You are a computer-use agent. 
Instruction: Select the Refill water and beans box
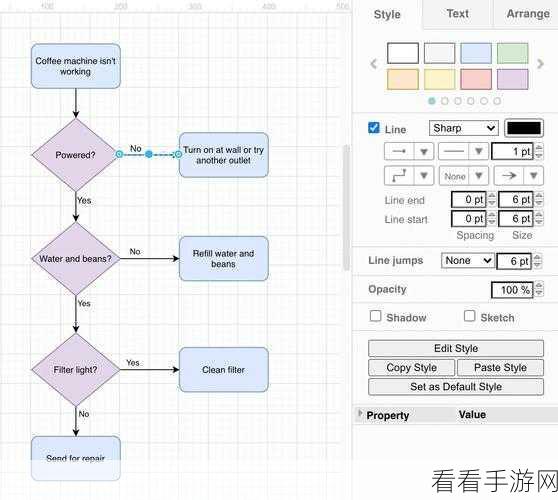point(223,259)
